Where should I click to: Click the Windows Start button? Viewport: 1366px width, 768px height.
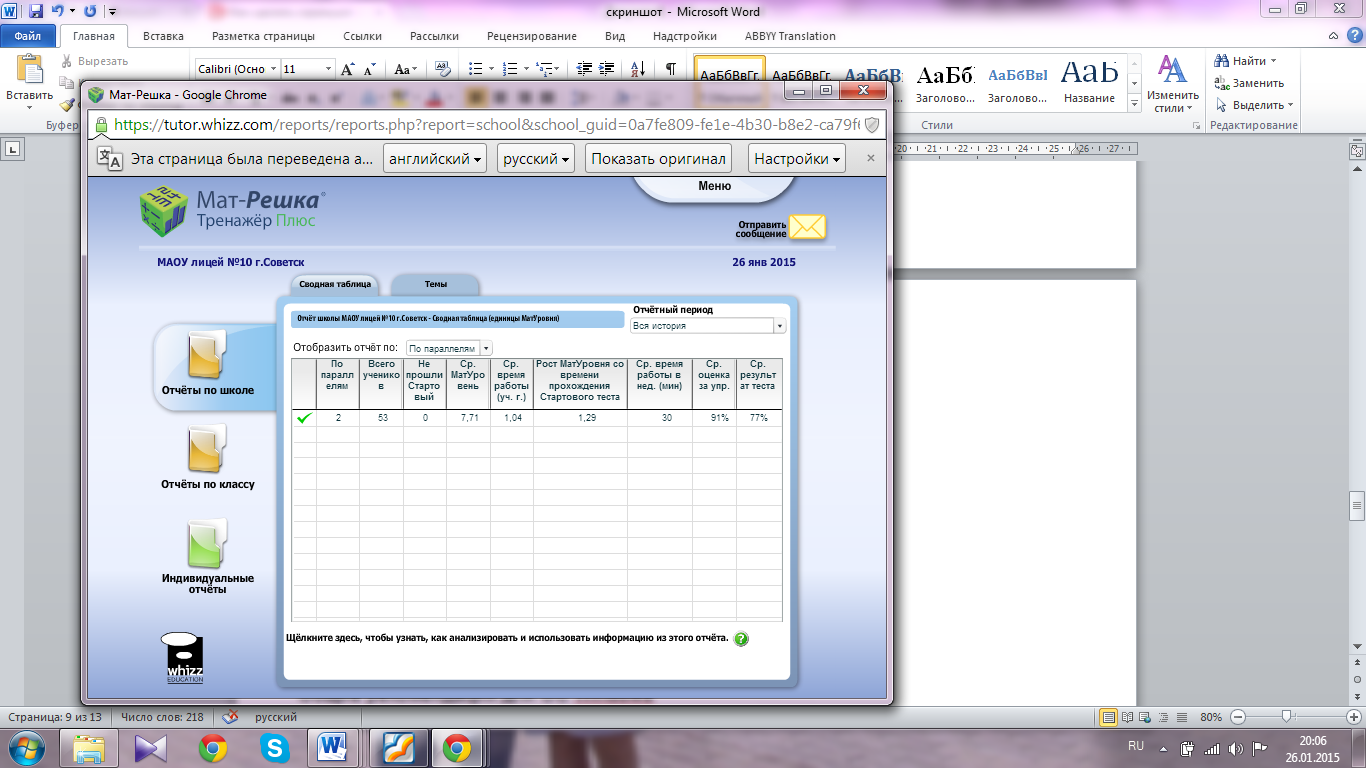(27, 747)
